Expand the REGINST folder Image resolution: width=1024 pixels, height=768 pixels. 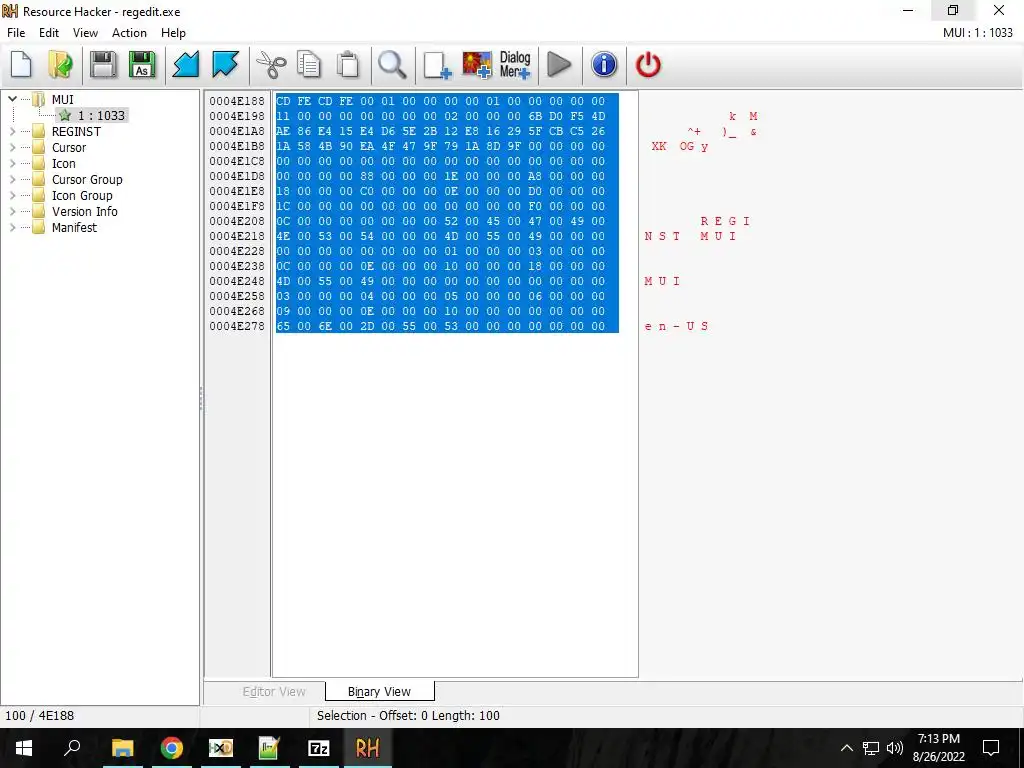(12, 131)
